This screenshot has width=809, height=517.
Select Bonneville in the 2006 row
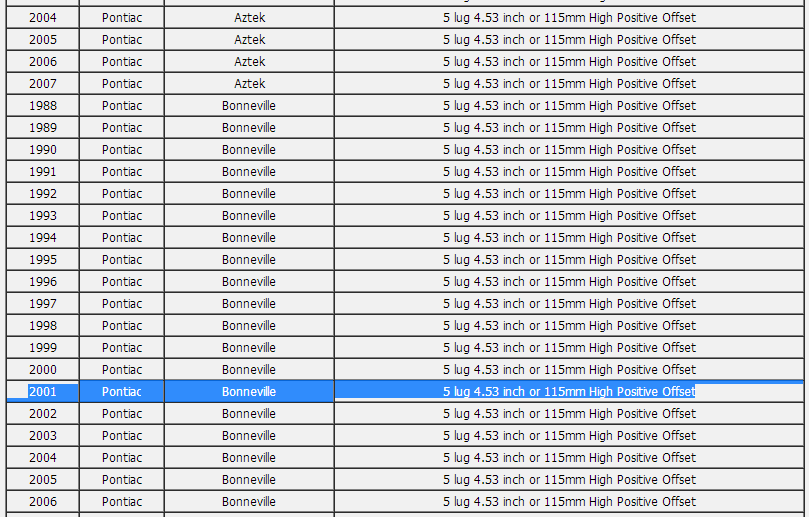[249, 502]
